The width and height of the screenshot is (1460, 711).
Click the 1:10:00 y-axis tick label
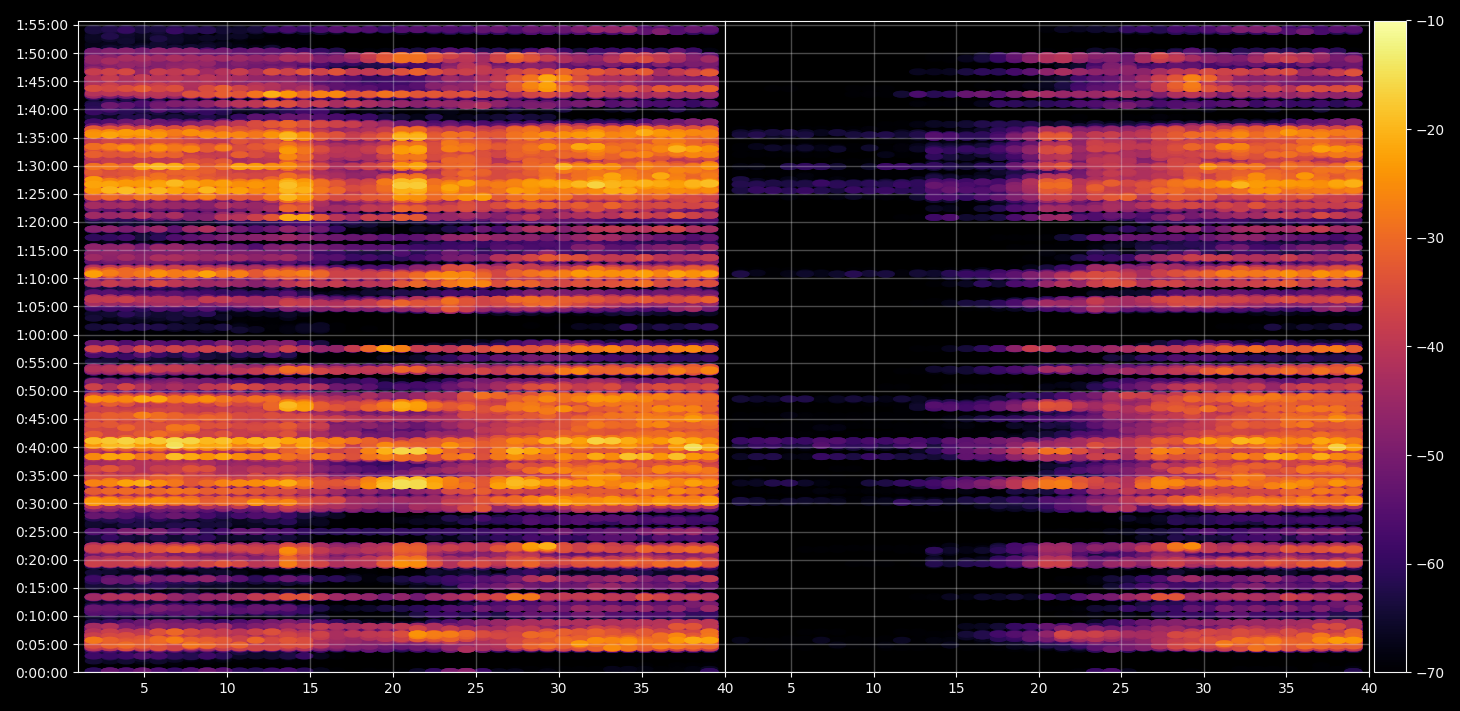(x=42, y=279)
